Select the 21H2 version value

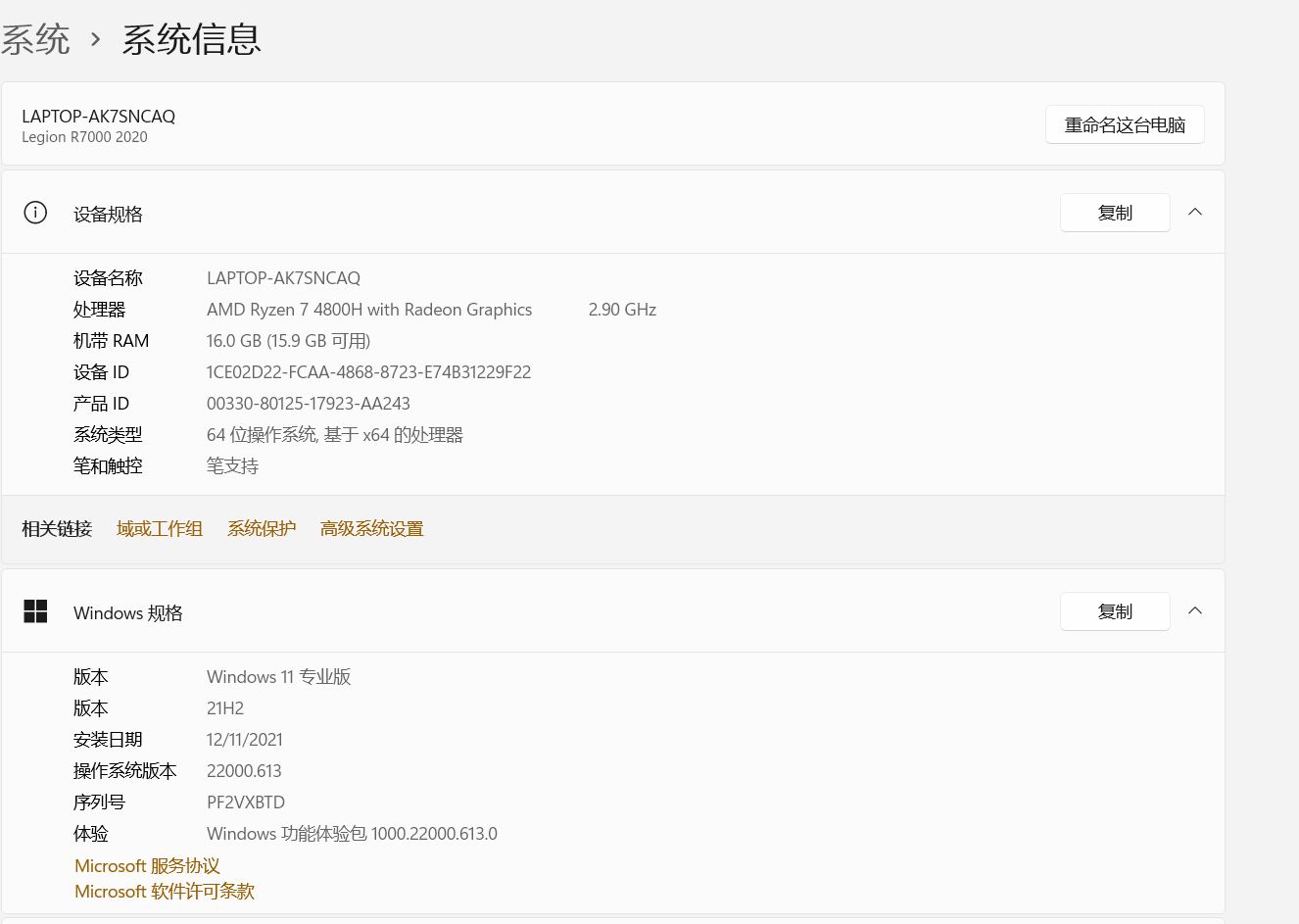pyautogui.click(x=225, y=708)
